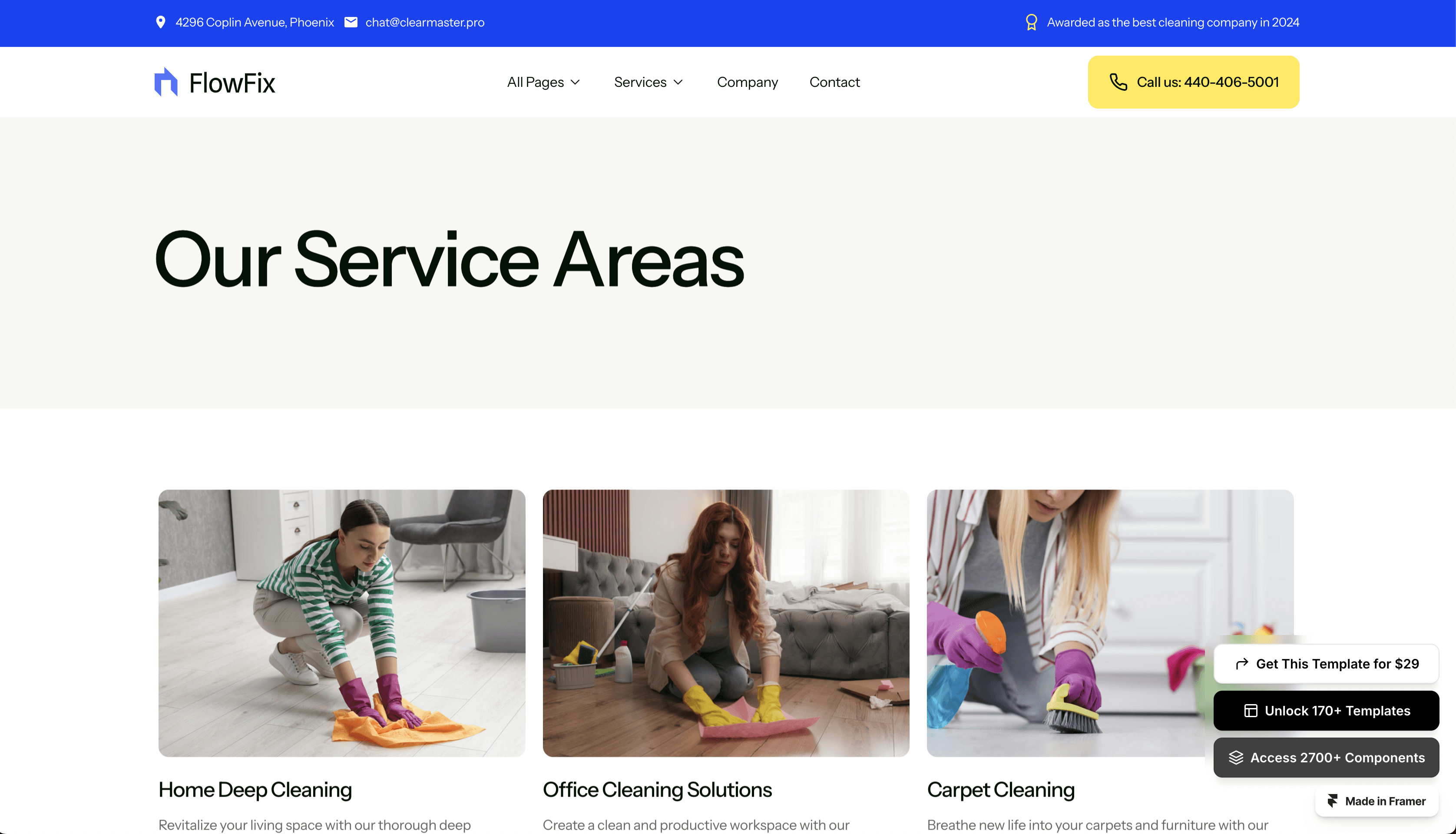The width and height of the screenshot is (1456, 834).
Task: Click the award ribbon icon
Action: [1031, 22]
